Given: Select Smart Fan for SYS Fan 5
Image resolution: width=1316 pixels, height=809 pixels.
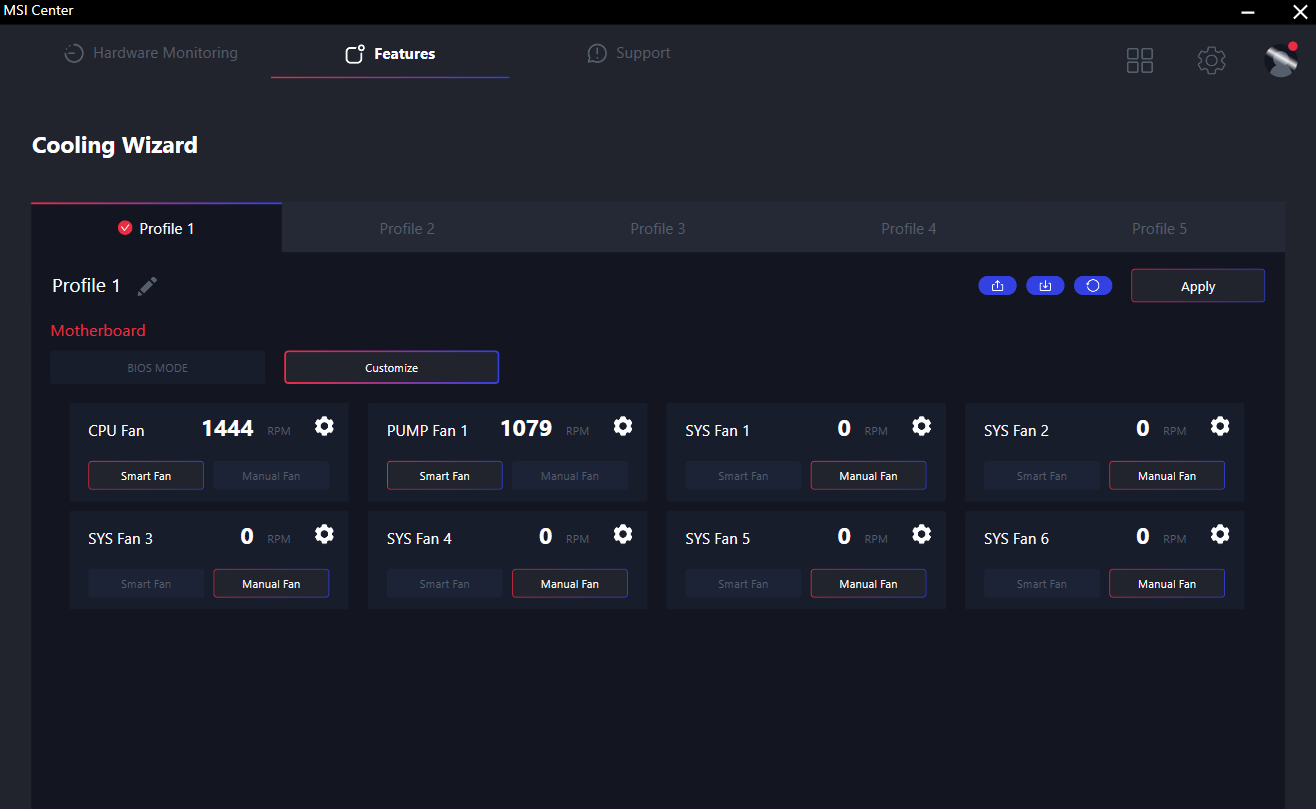Looking at the screenshot, I should (743, 584).
